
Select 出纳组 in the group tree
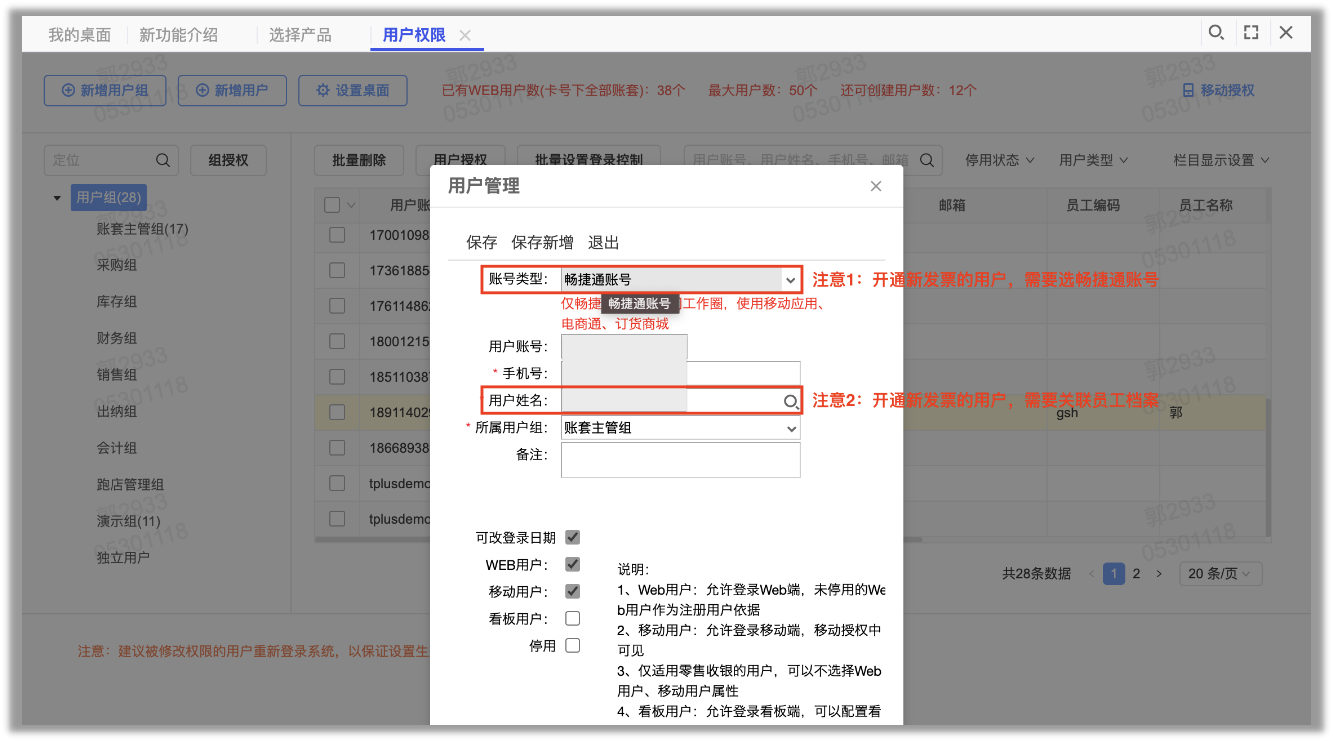pos(117,411)
